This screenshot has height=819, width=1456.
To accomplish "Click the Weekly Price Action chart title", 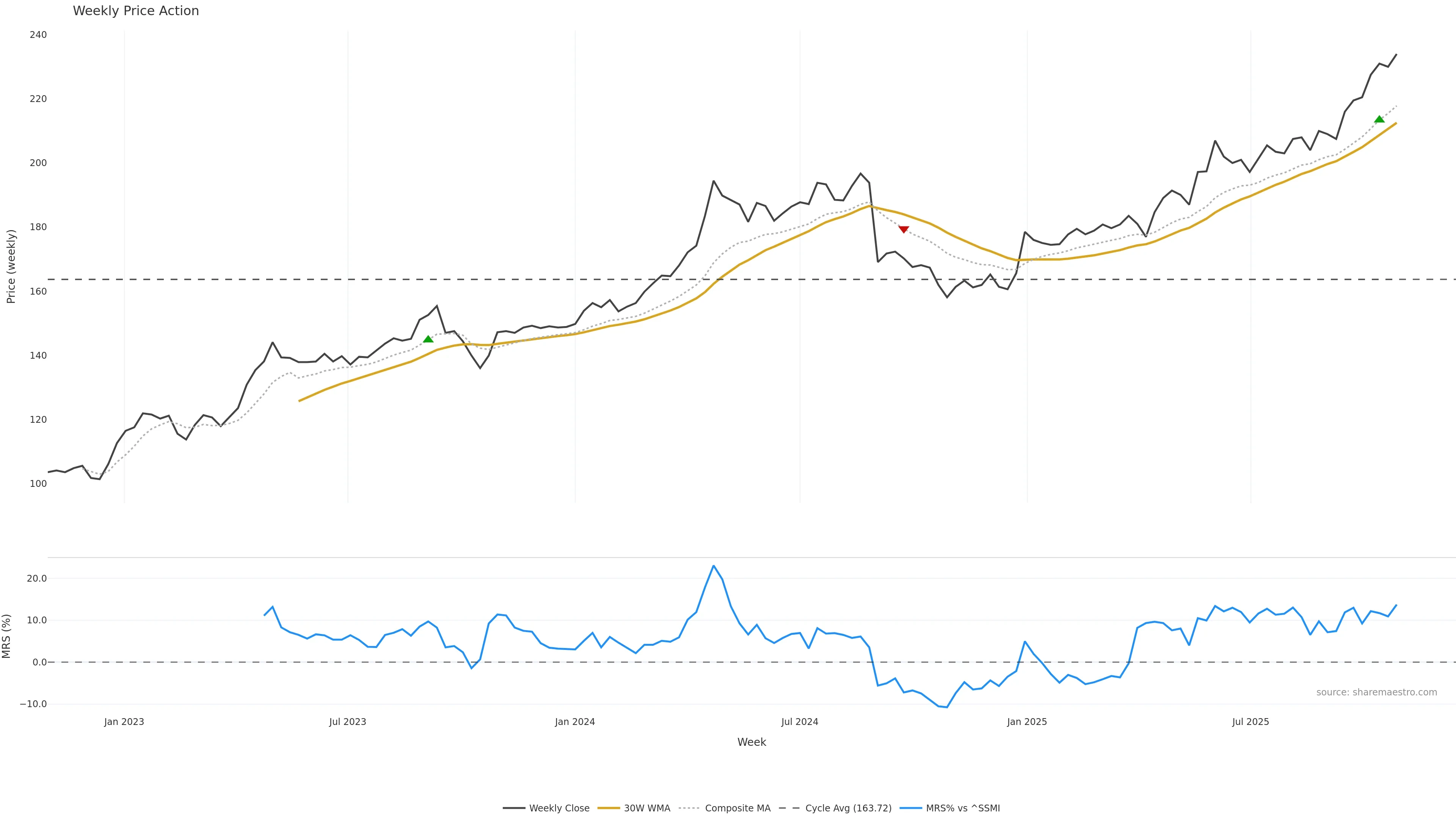I will point(136,11).
